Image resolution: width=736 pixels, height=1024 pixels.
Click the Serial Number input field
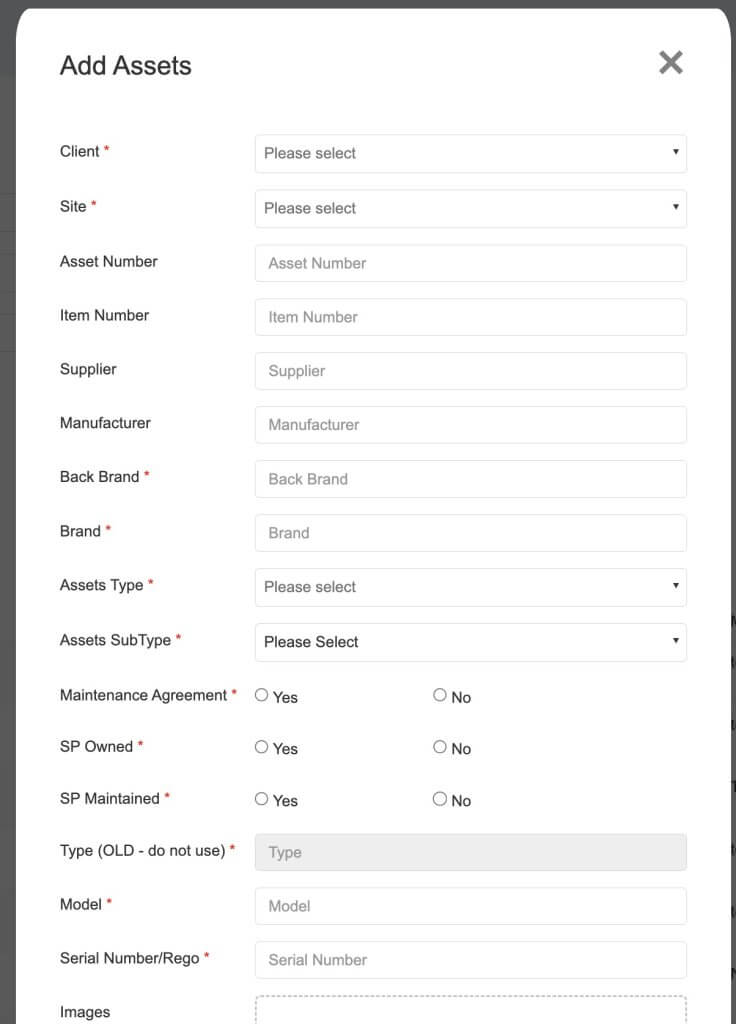pyautogui.click(x=470, y=960)
